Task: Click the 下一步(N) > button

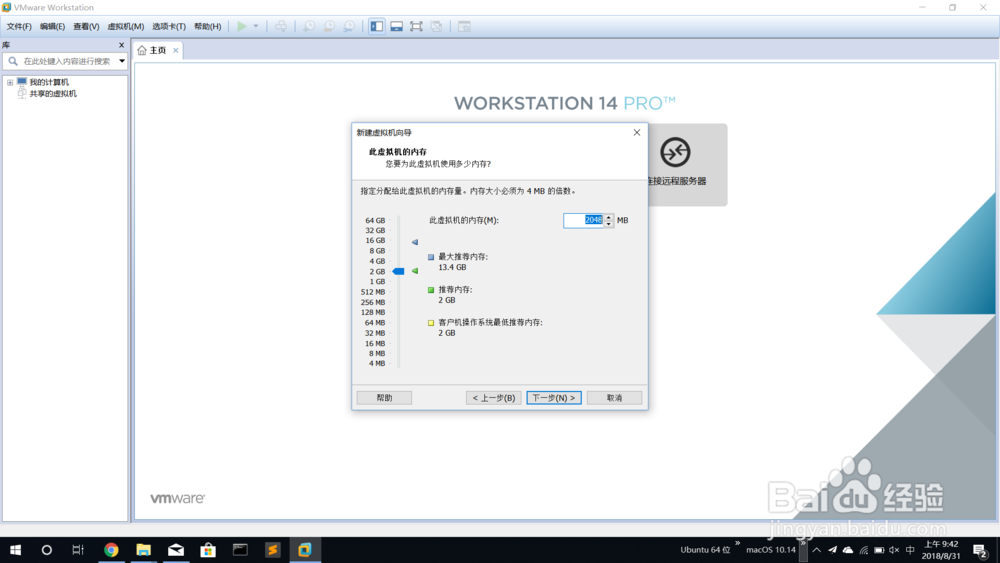Action: point(554,398)
